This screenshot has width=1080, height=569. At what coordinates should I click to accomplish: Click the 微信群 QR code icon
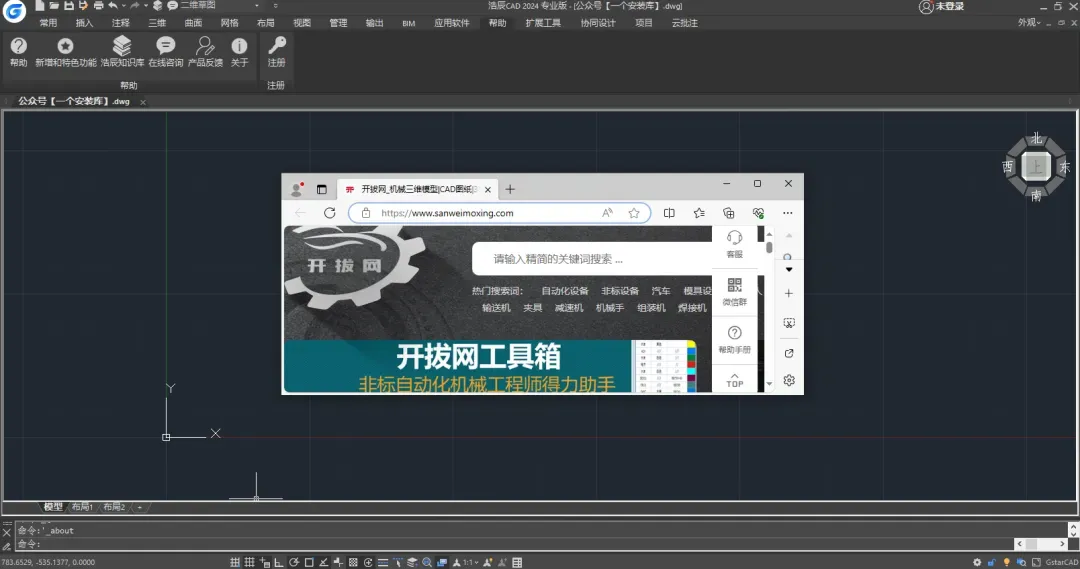[734, 285]
